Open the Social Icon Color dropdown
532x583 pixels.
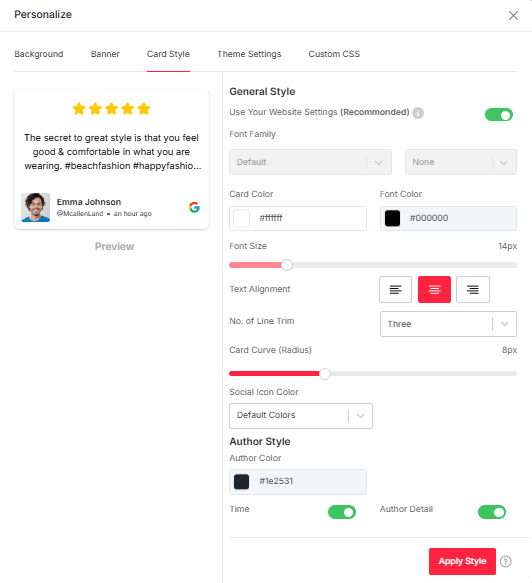301,416
